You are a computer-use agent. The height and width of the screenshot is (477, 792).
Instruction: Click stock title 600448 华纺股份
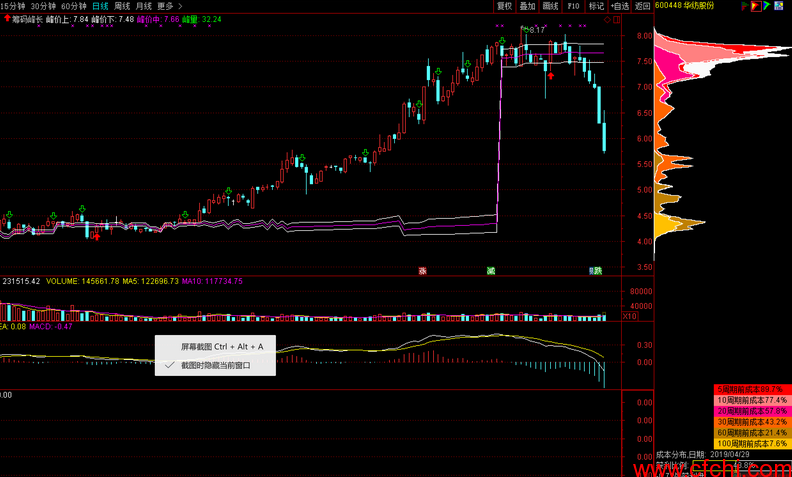pos(684,6)
